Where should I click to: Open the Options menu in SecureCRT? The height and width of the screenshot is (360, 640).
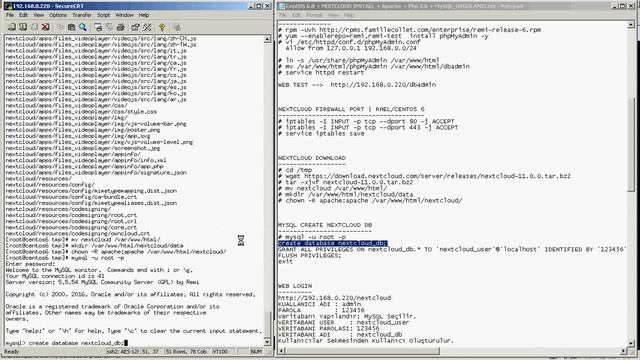click(x=58, y=15)
